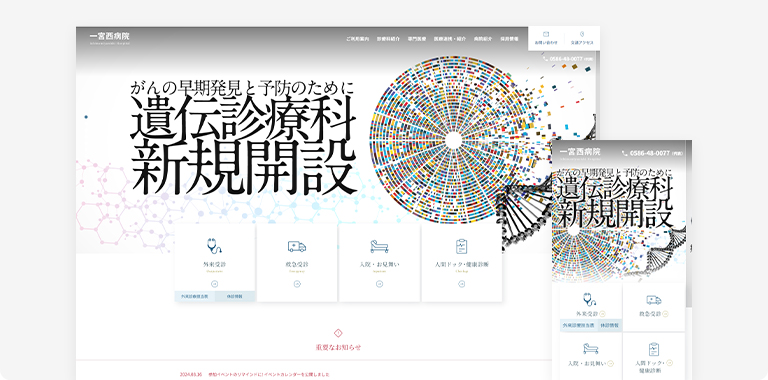The height and width of the screenshot is (380, 768).
Task: Open the 診療科紹介 navigation menu item
Action: (x=388, y=38)
